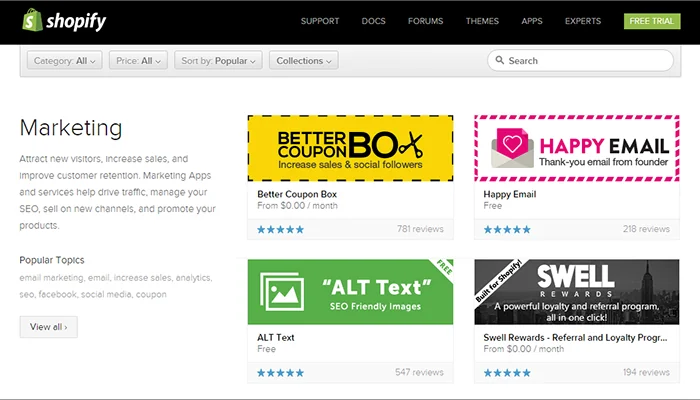
Task: Click the 'From $0.00 / month' price under Better Coupon Box
Action: tap(297, 206)
